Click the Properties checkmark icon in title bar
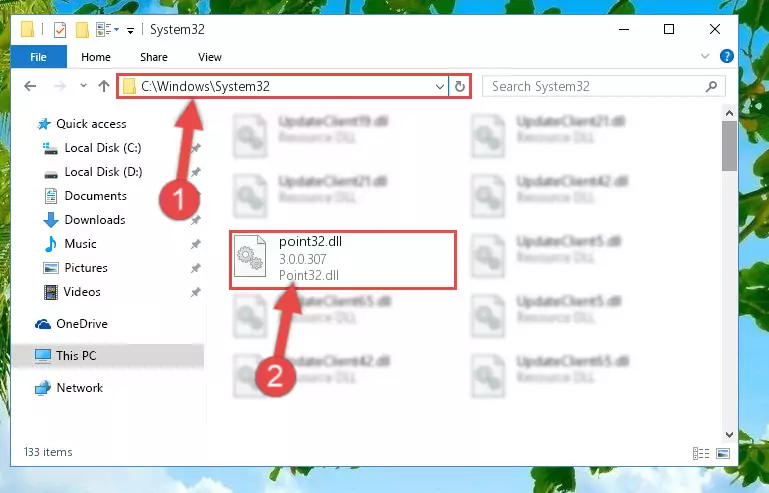Image resolution: width=769 pixels, height=493 pixels. pyautogui.click(x=60, y=30)
